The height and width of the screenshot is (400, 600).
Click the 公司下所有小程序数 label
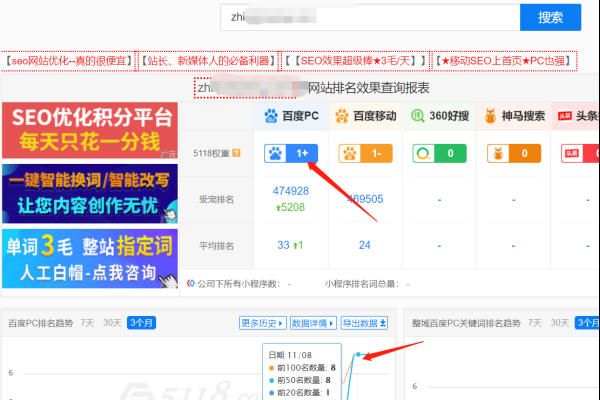(239, 284)
